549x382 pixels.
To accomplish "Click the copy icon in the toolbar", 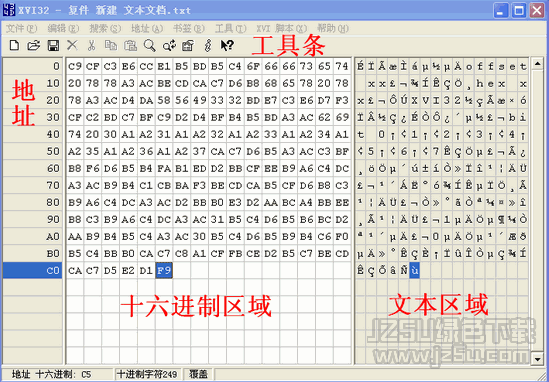I will click(111, 46).
